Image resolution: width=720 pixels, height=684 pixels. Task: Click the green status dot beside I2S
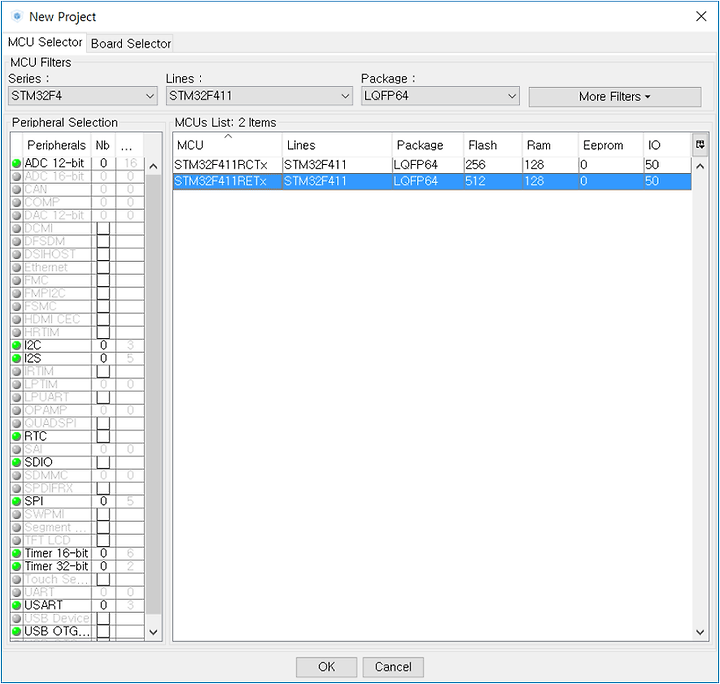click(x=17, y=358)
